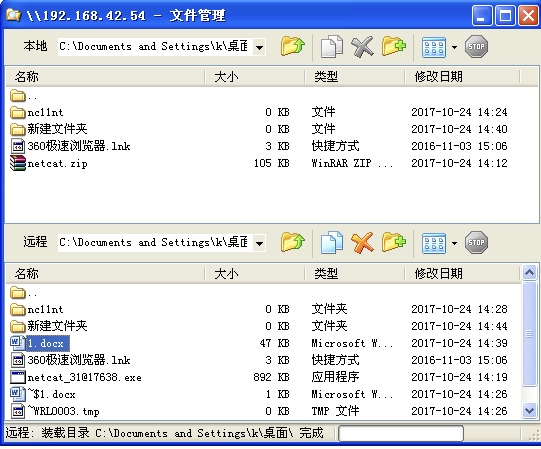The width and height of the screenshot is (541, 449).
Task: Go up one folder in remote pane
Action: (292, 242)
